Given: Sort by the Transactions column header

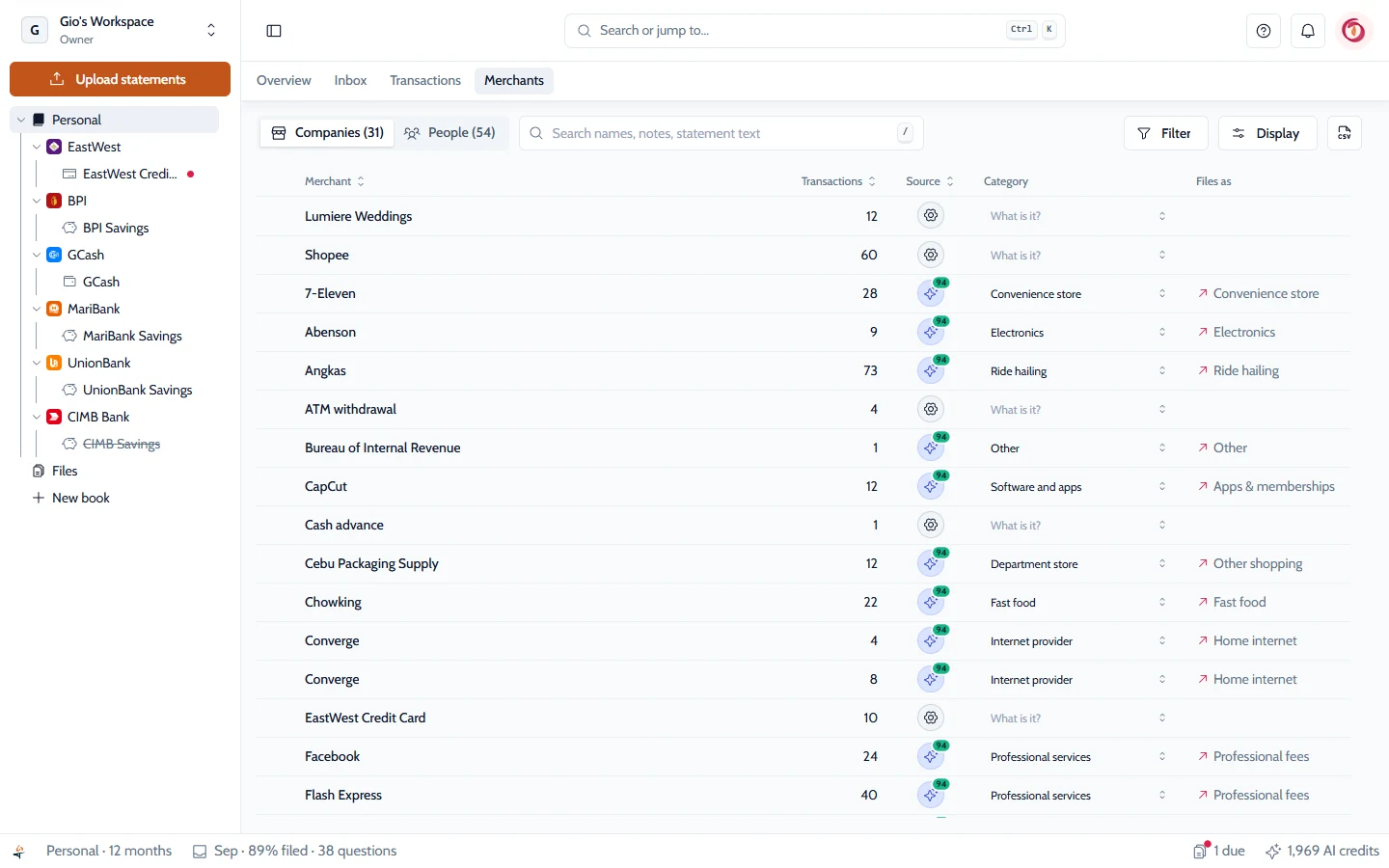Looking at the screenshot, I should 838,181.
